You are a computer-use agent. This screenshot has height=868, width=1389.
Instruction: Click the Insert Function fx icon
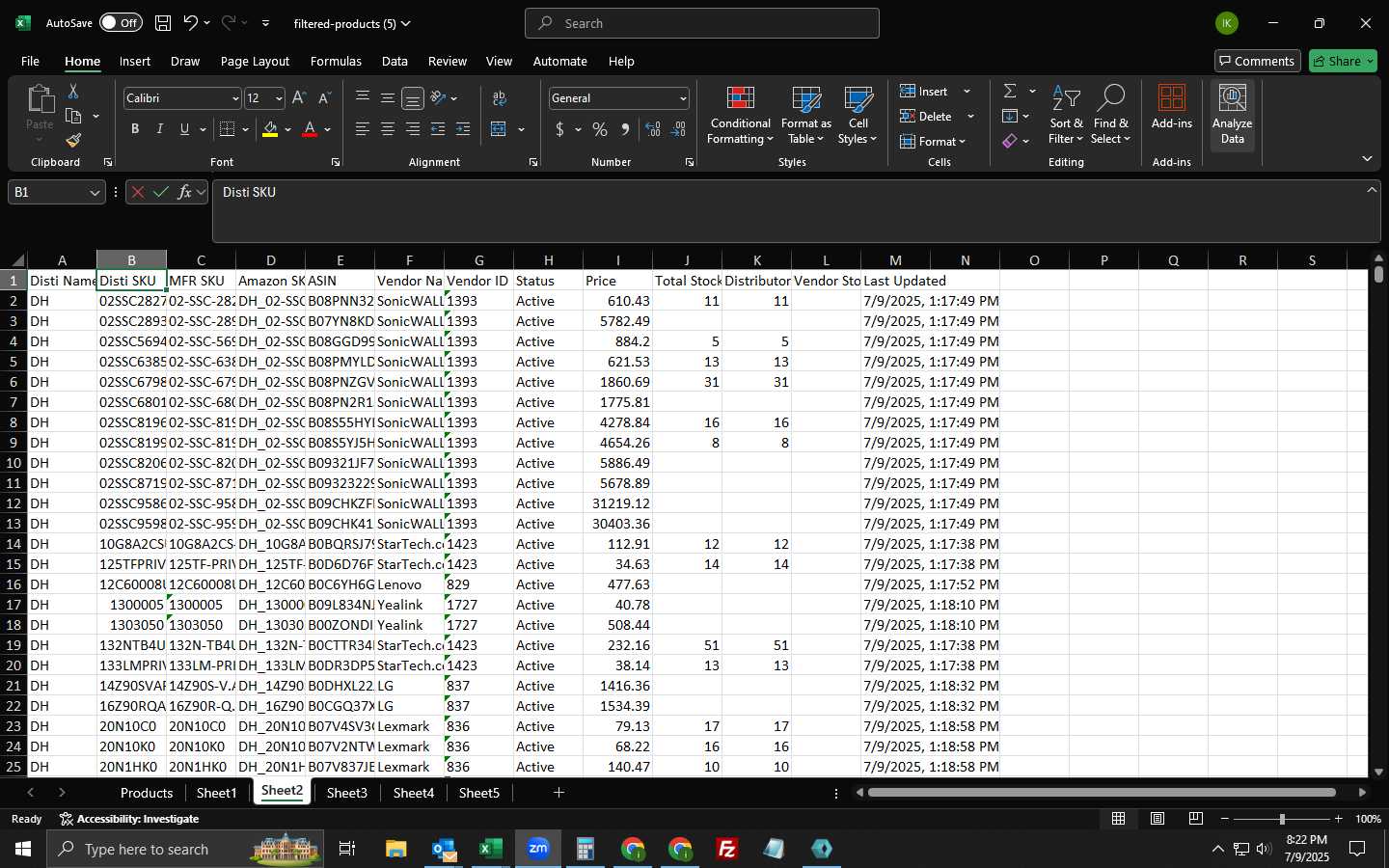pos(184,192)
